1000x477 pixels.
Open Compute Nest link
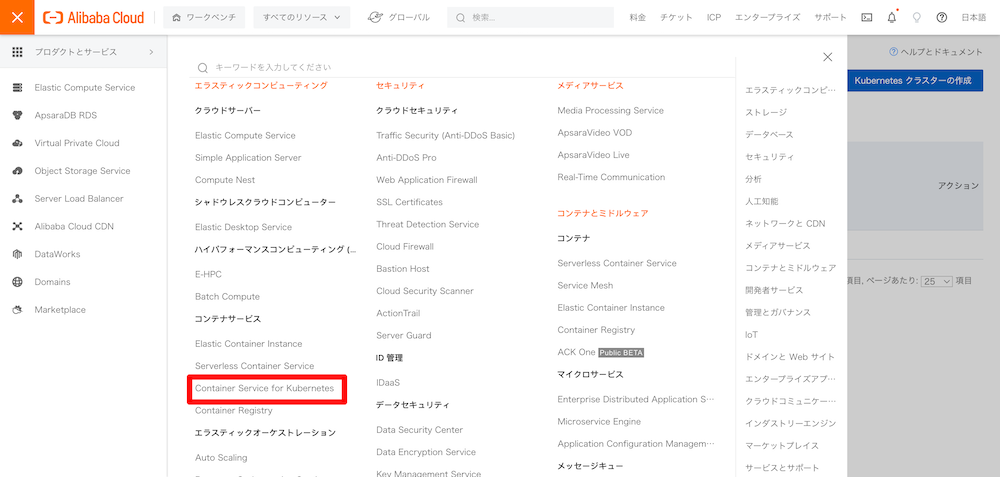[224, 180]
